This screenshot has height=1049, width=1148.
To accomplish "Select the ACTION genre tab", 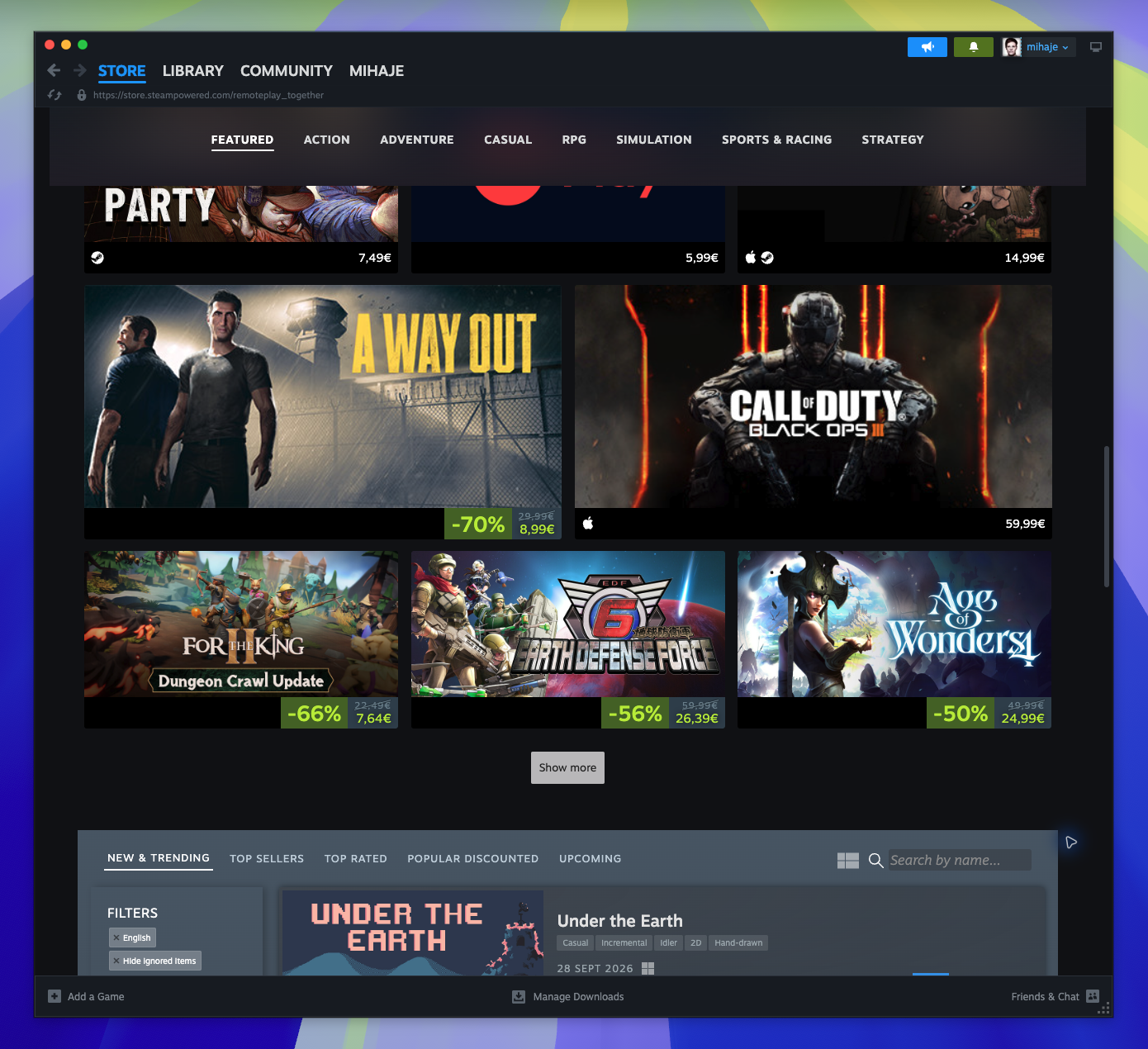I will point(327,140).
